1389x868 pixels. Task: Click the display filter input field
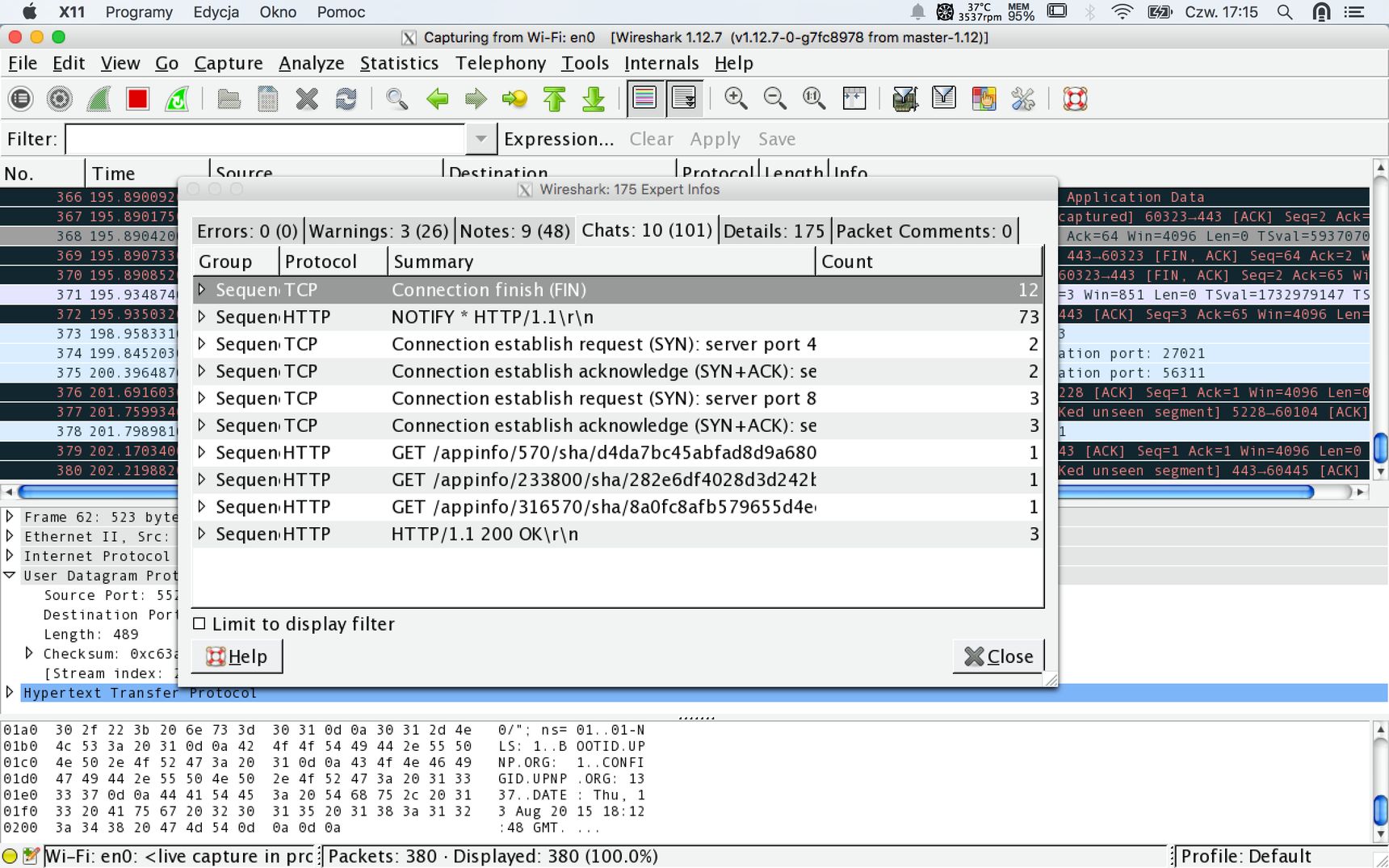pyautogui.click(x=265, y=139)
